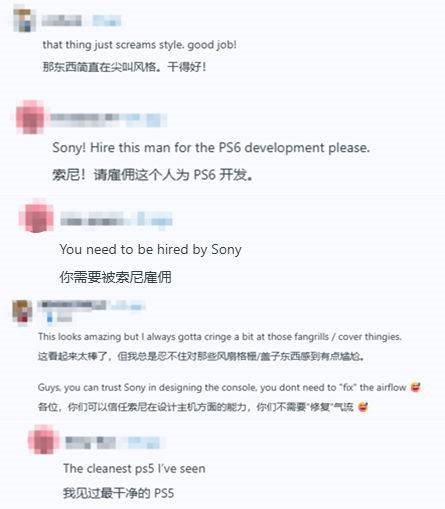
Task: Click the small badge under fourth commenter's name
Action: point(49,319)
